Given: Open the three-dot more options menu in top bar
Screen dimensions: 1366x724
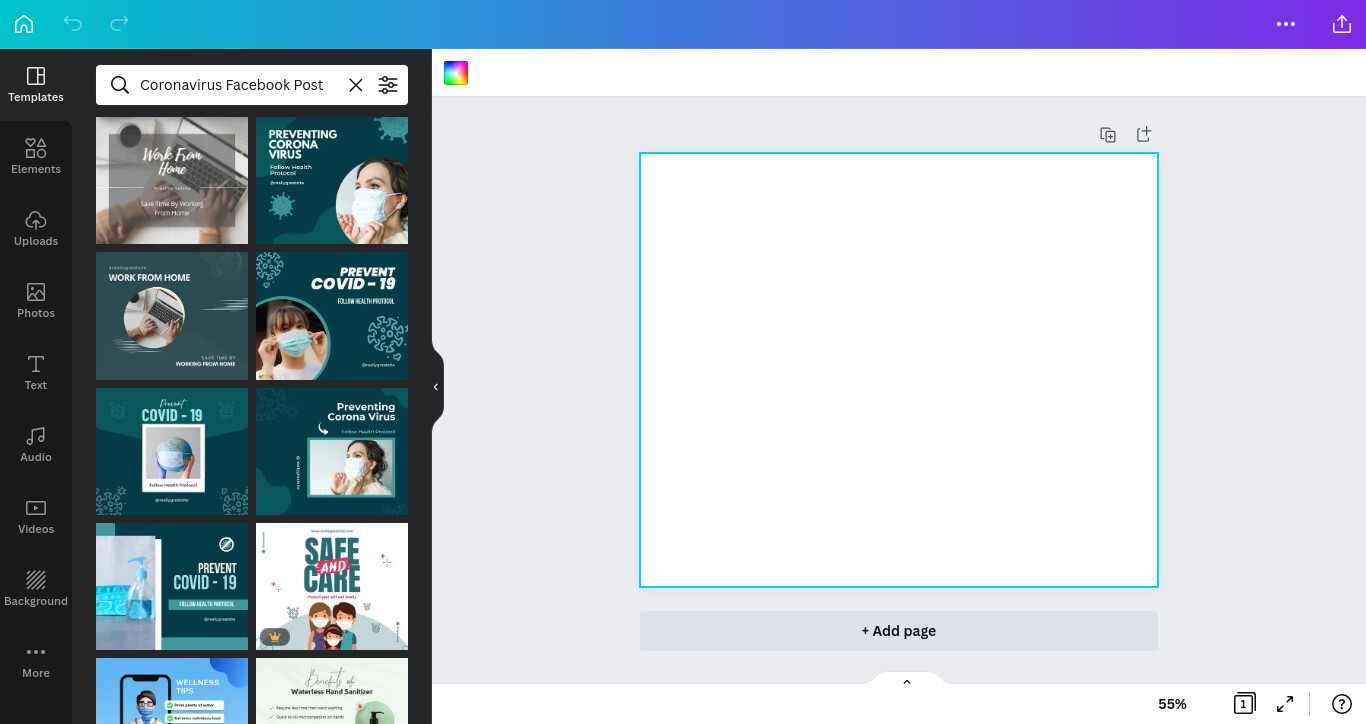Looking at the screenshot, I should point(1286,24).
